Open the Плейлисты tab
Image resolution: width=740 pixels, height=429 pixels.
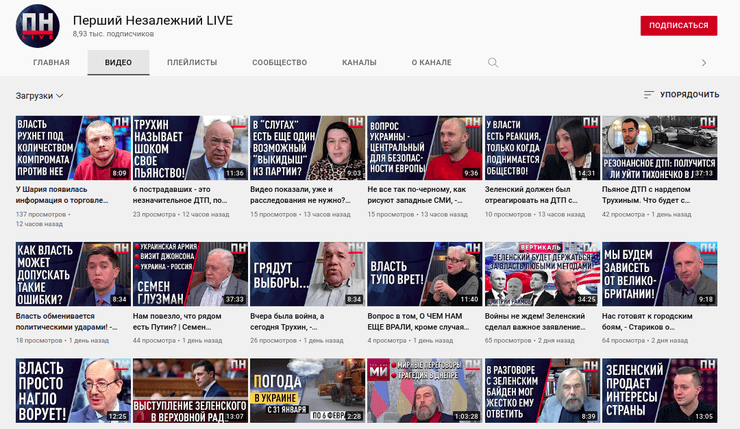(192, 62)
